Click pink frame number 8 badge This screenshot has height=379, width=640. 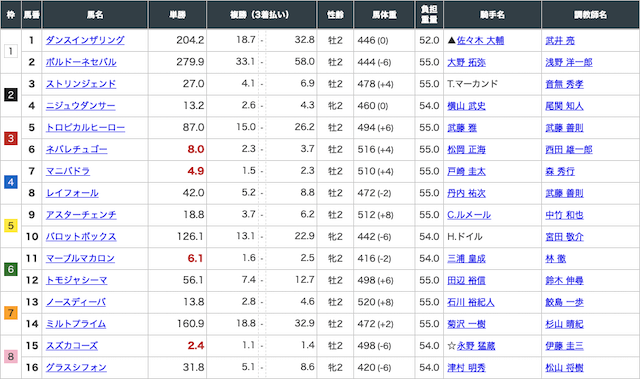tap(11, 357)
